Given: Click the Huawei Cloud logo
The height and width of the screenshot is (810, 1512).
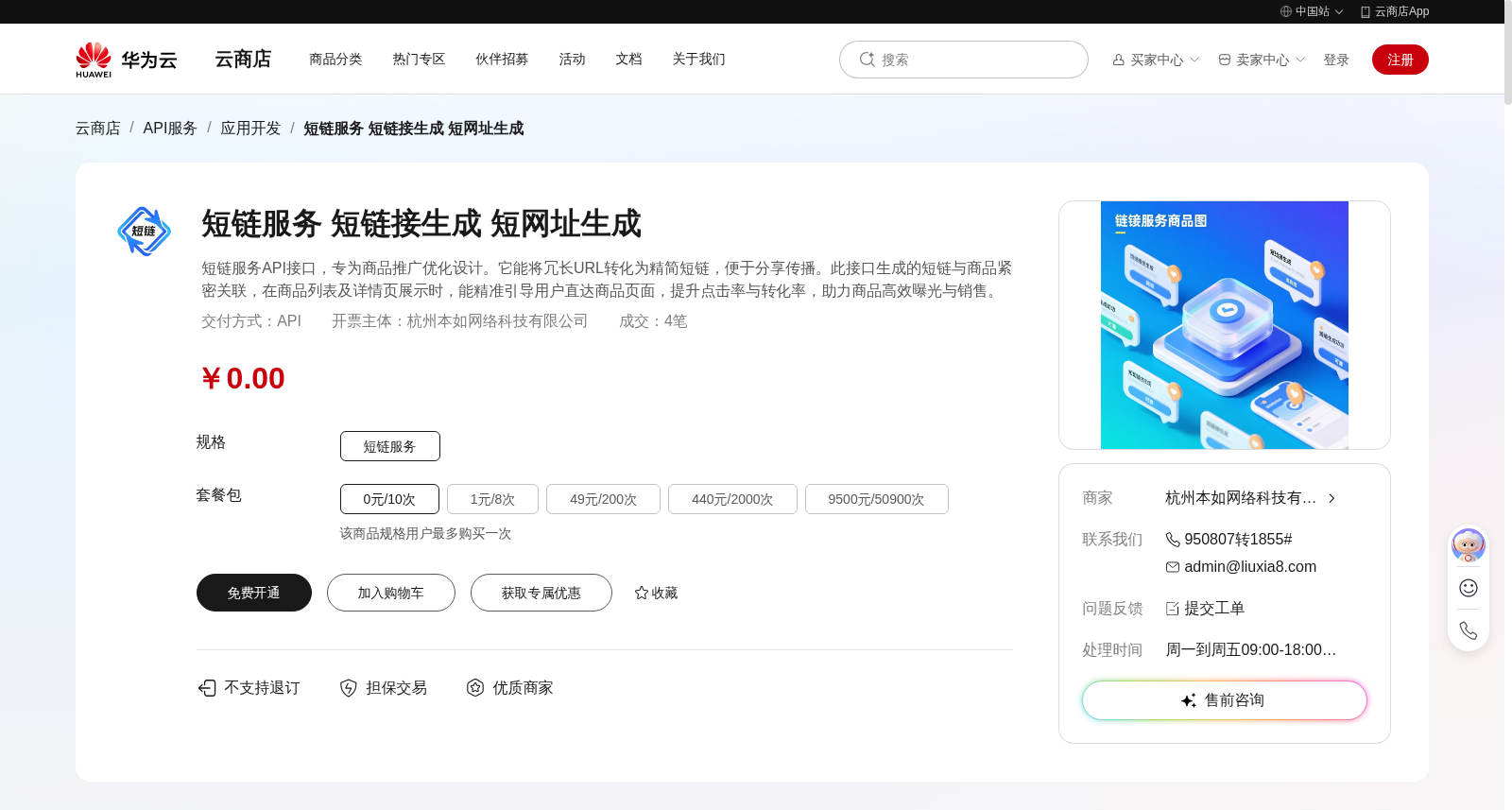Looking at the screenshot, I should (127, 60).
